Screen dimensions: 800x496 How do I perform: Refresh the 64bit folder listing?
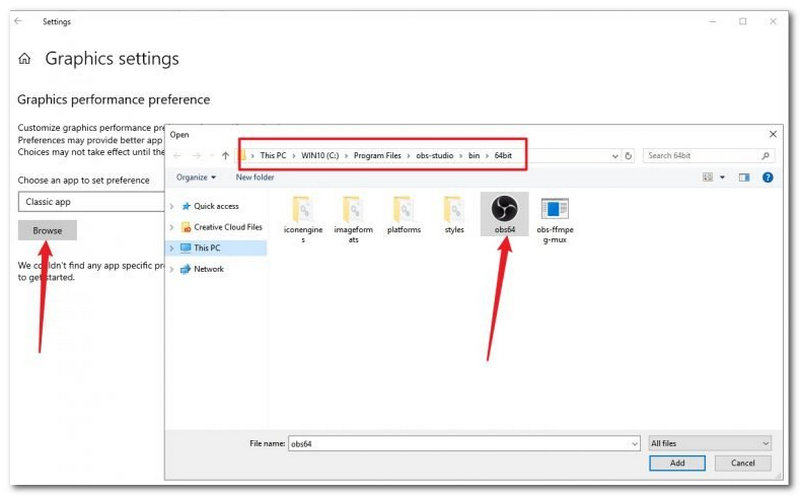[629, 156]
